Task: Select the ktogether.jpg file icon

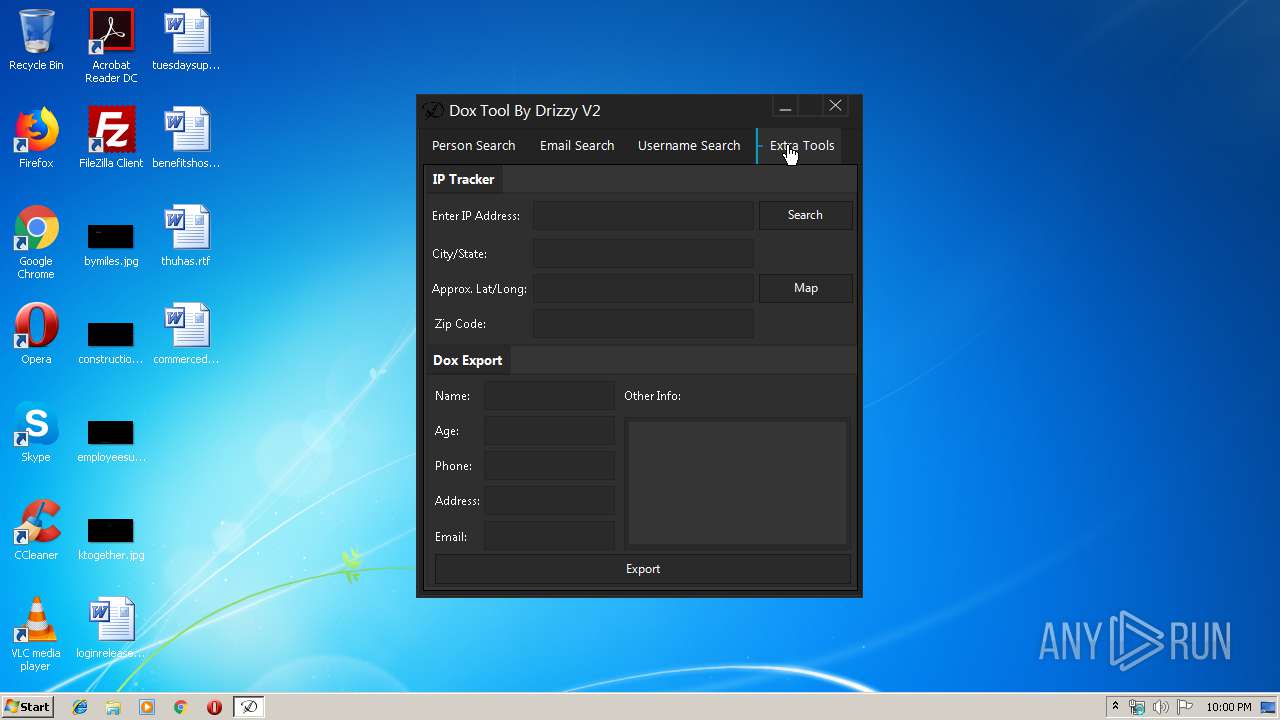Action: [x=111, y=539]
